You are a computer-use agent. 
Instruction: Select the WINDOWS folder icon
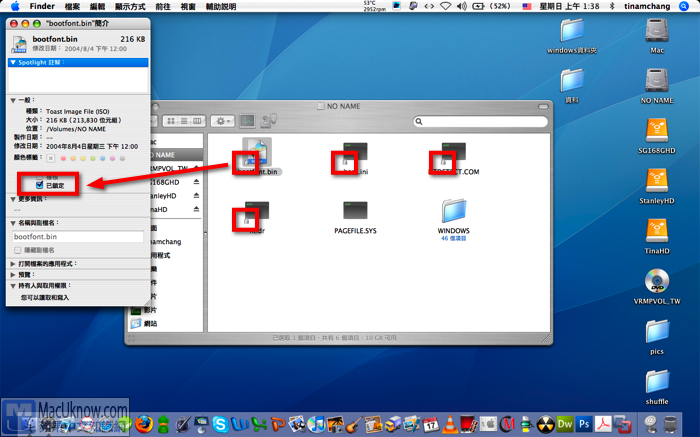[454, 210]
